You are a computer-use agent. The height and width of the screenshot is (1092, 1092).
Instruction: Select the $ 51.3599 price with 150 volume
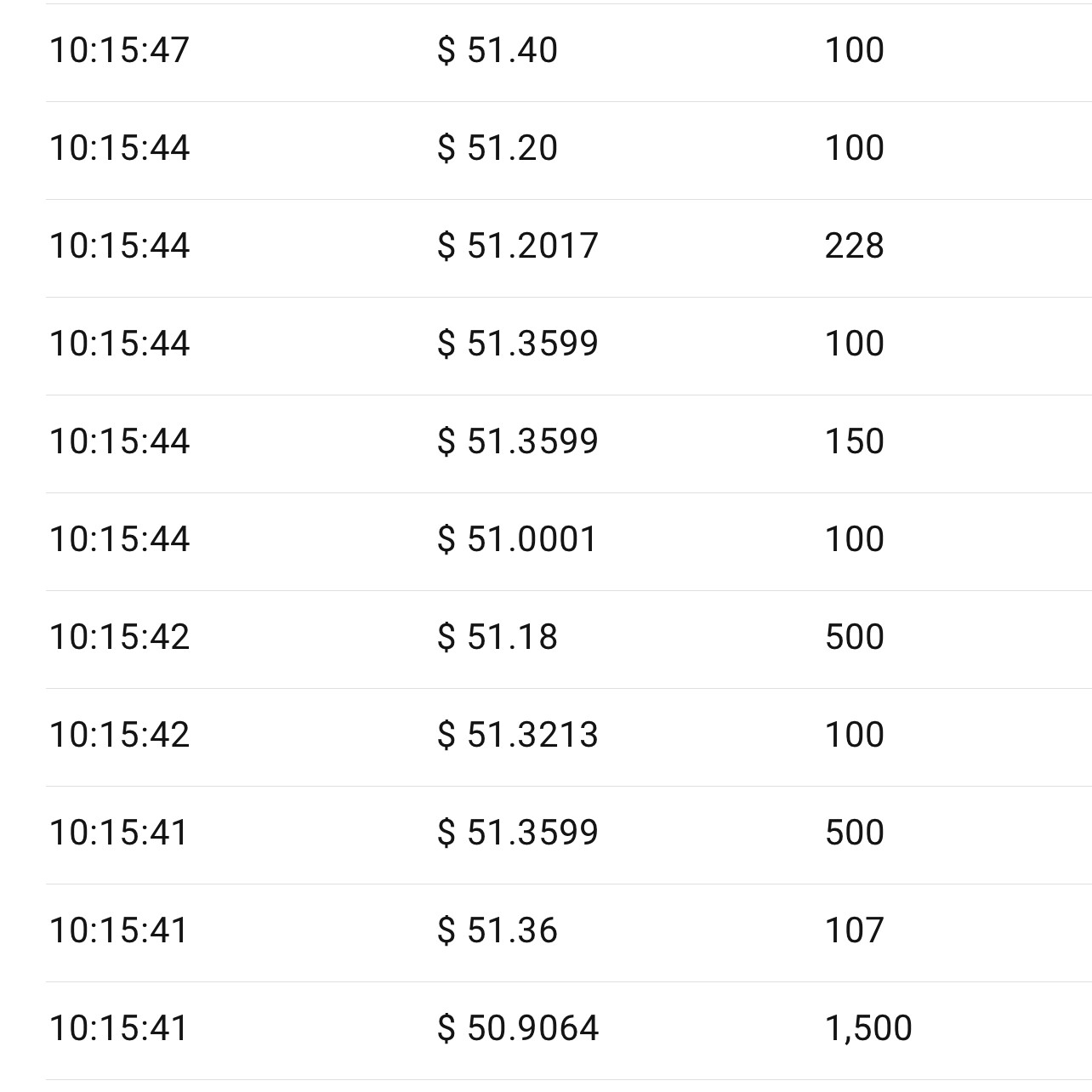pyautogui.click(x=518, y=441)
